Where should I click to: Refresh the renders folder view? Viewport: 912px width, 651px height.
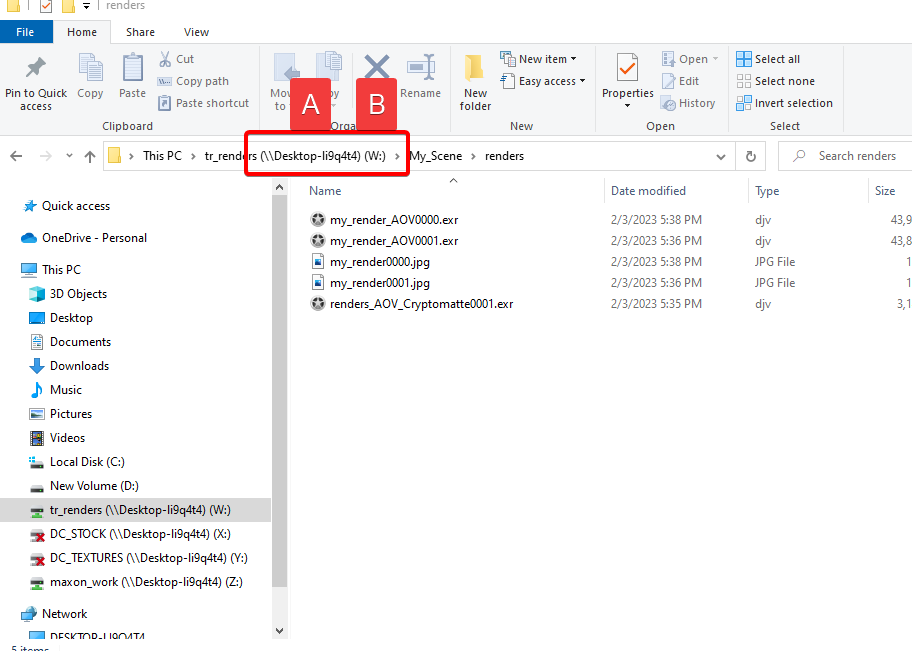pos(750,156)
